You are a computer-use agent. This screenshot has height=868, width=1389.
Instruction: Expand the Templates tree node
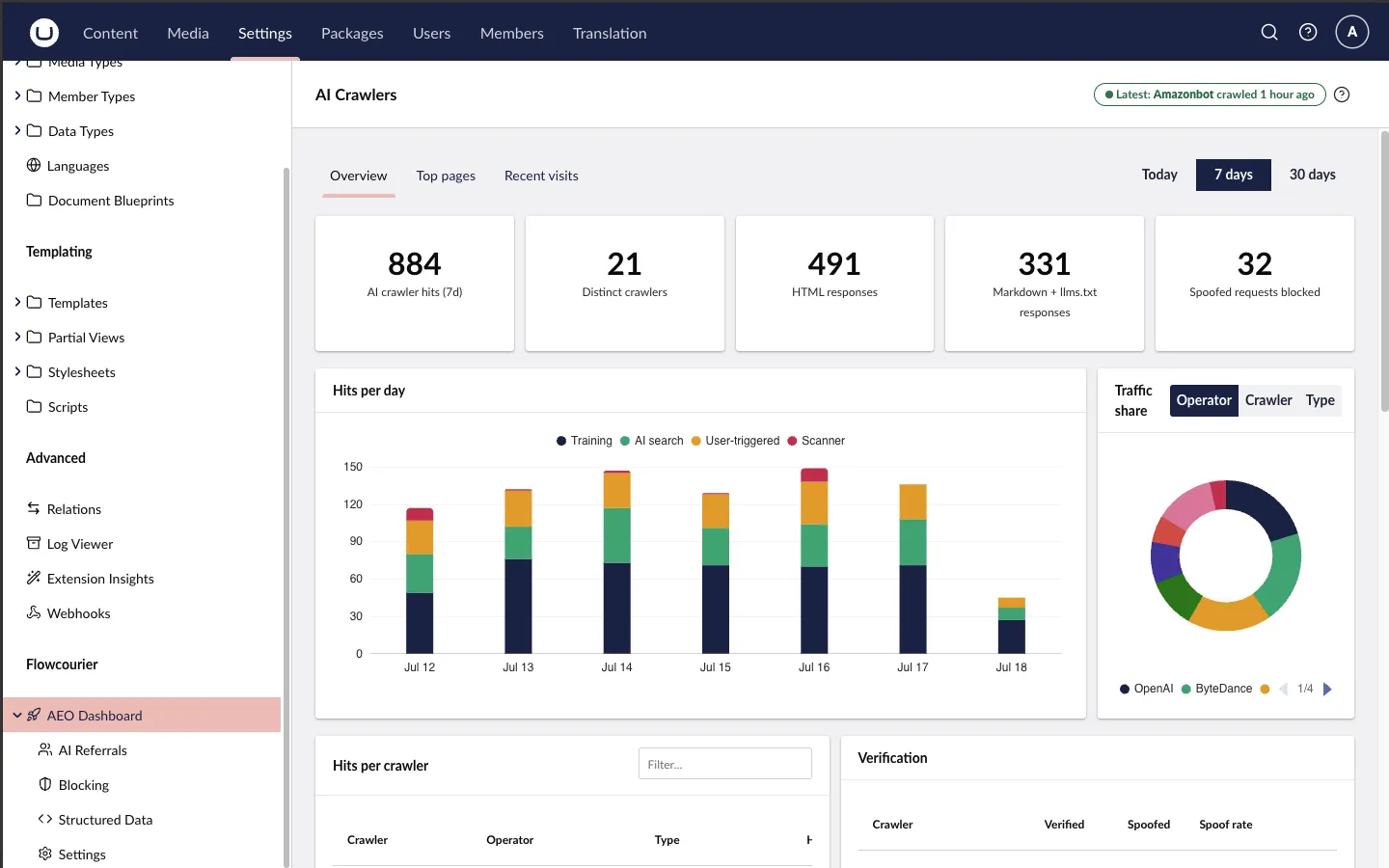click(17, 302)
